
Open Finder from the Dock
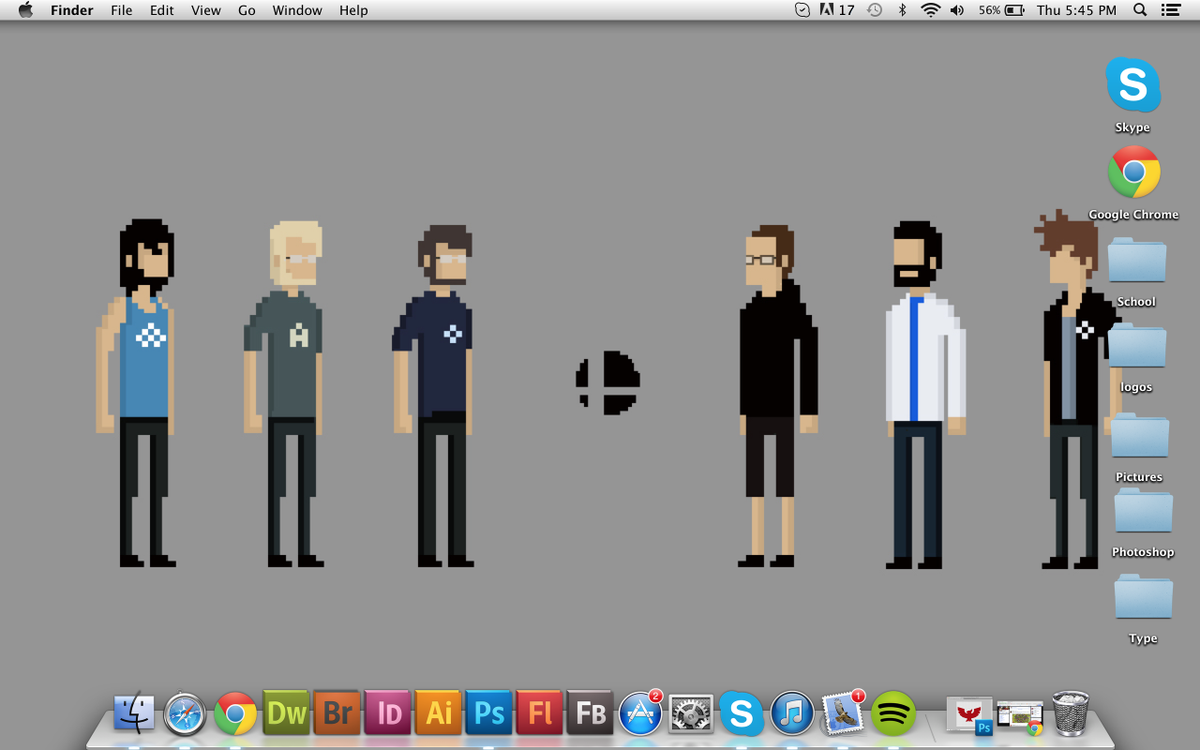pyautogui.click(x=134, y=714)
